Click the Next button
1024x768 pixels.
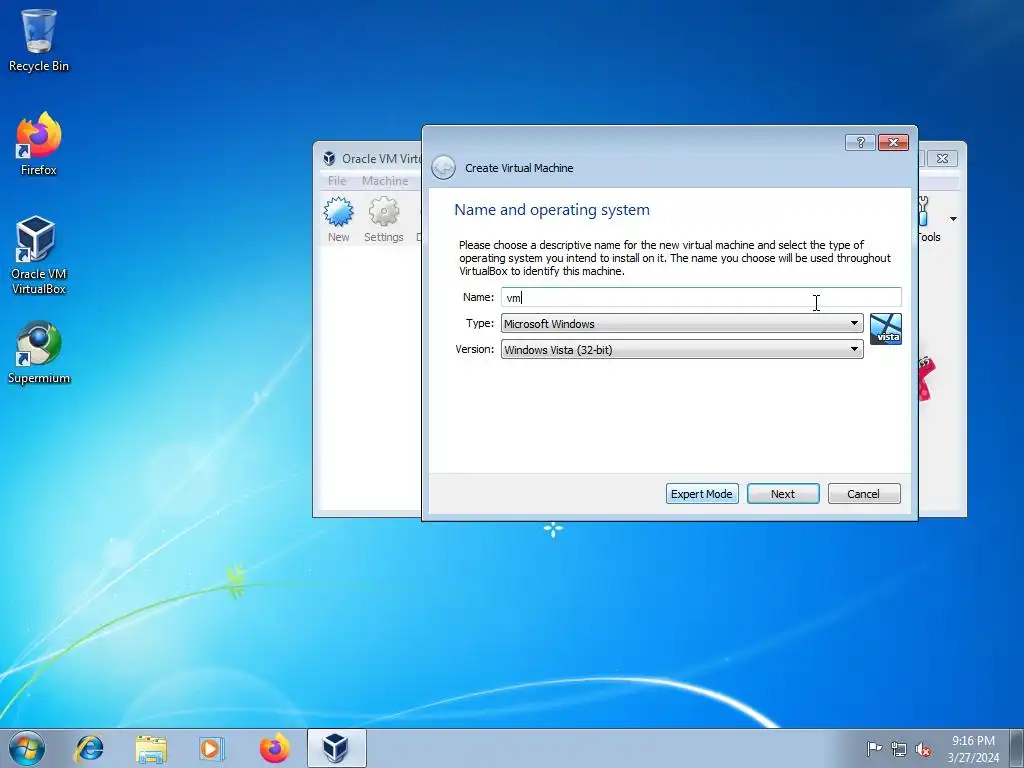(x=783, y=494)
